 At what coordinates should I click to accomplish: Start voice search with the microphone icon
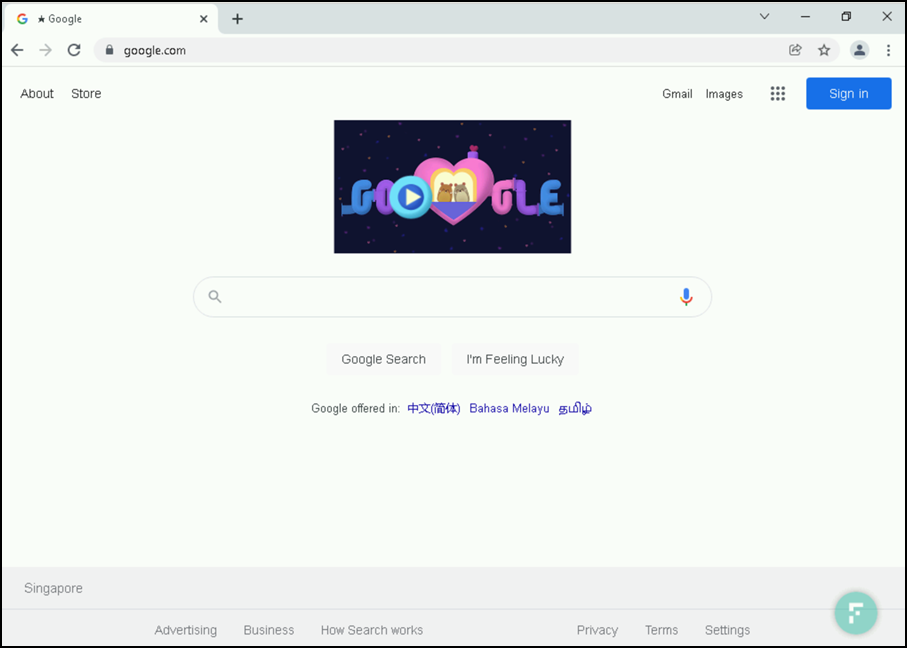click(x=686, y=297)
